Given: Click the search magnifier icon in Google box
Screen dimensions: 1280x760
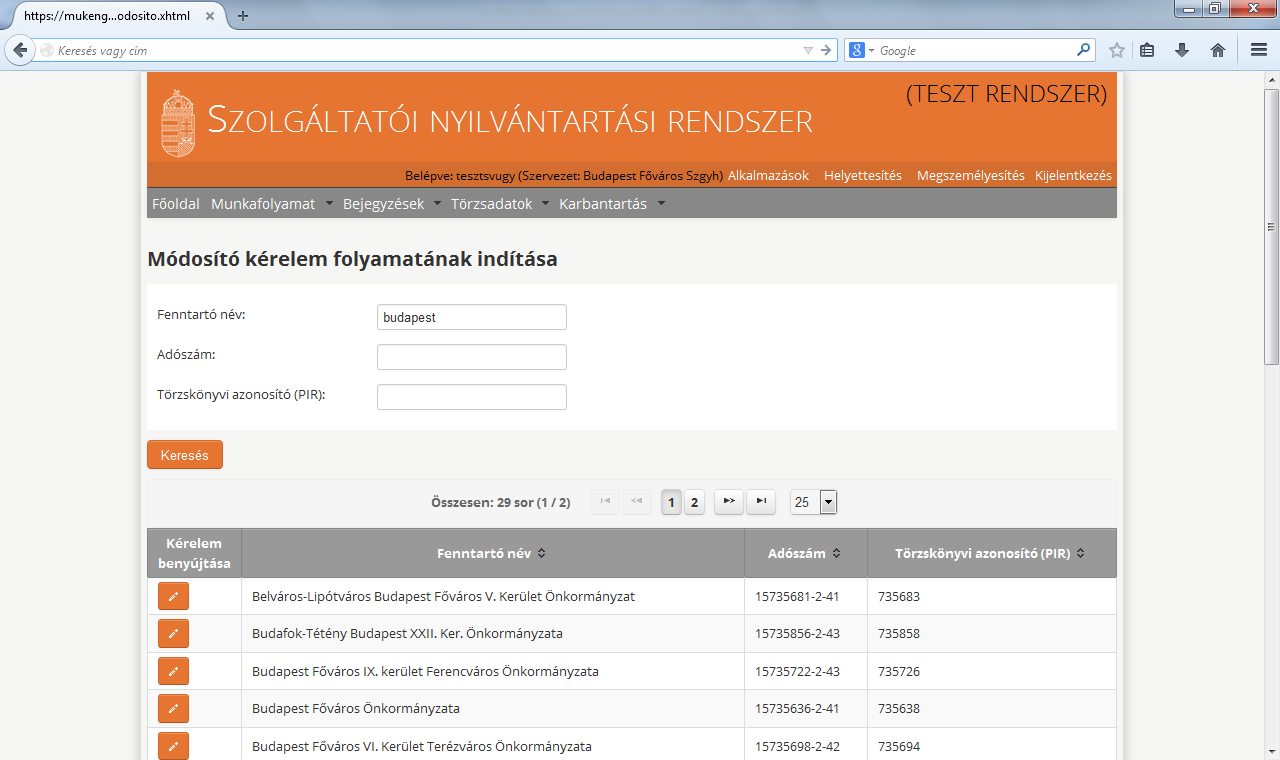Looking at the screenshot, I should click(1084, 50).
